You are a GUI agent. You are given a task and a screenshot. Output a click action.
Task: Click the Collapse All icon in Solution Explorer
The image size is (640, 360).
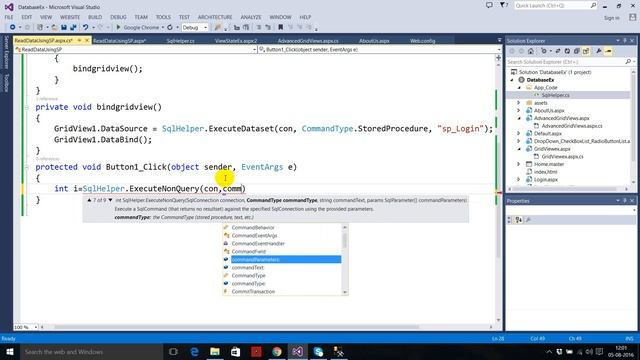(x=576, y=51)
